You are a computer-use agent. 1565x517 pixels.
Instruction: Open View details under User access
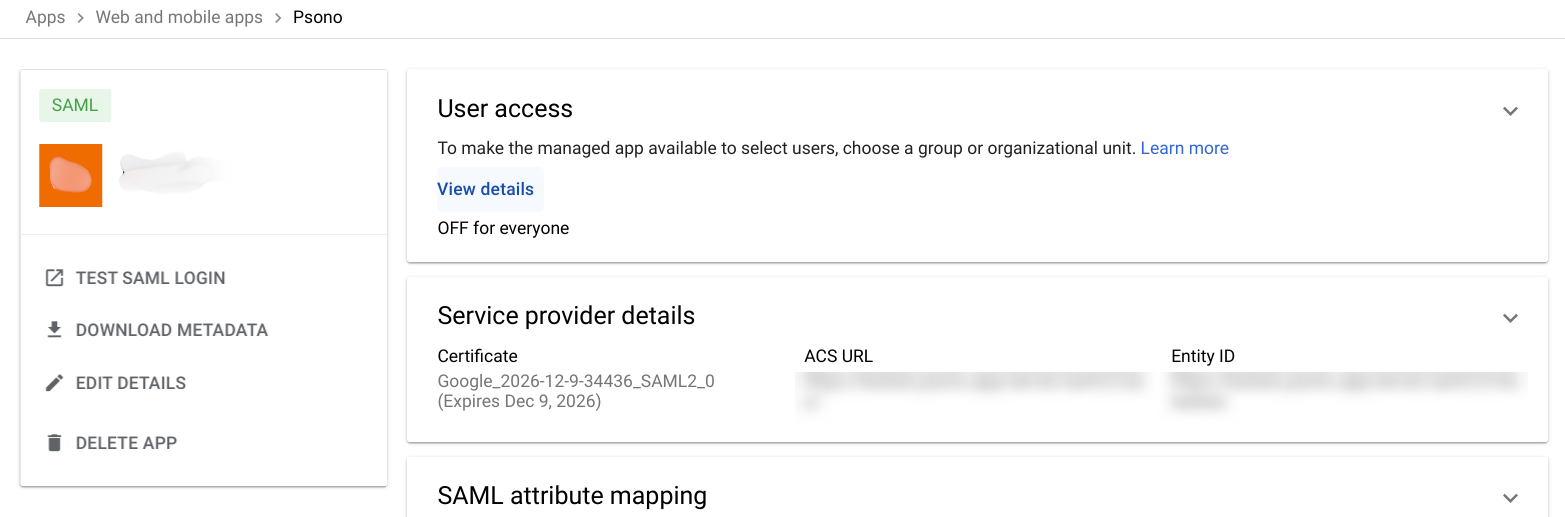coord(486,189)
